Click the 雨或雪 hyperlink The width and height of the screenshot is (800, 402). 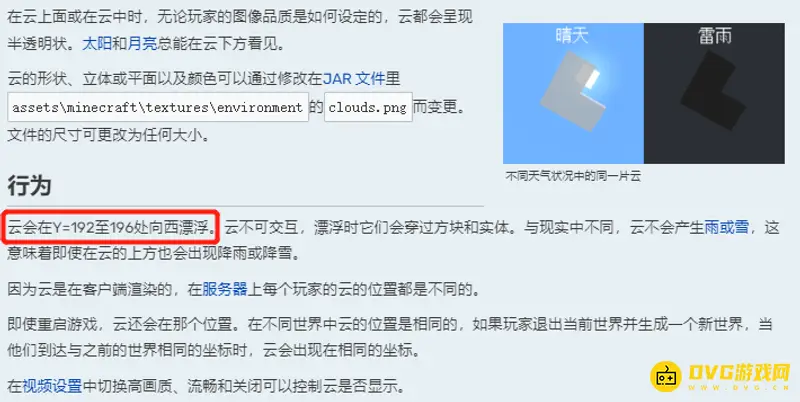727,228
